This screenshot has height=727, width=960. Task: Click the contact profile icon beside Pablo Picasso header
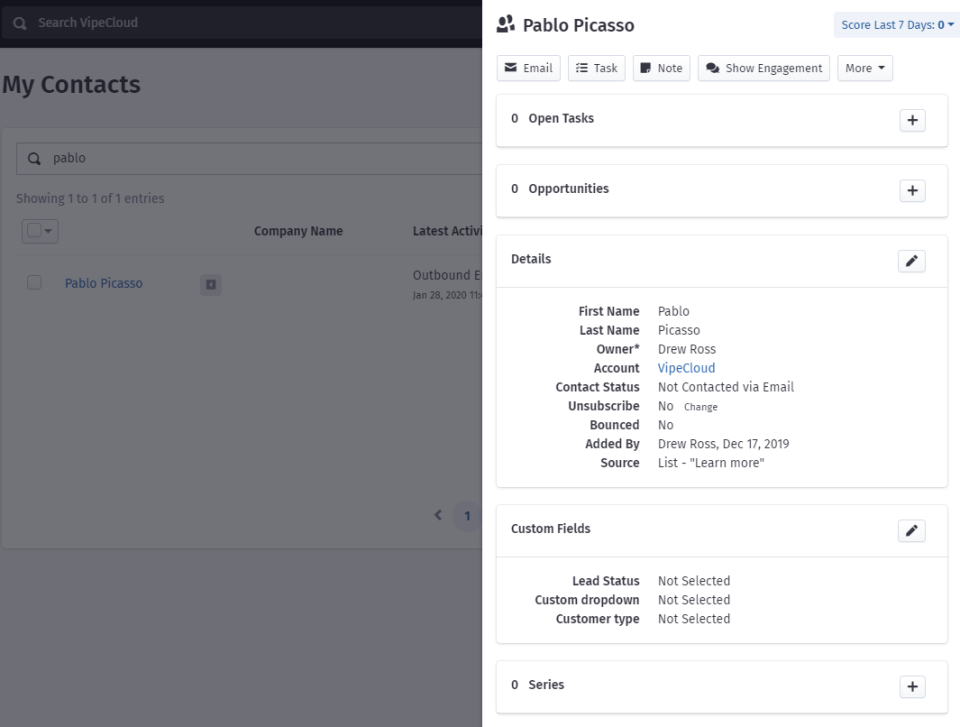point(505,24)
